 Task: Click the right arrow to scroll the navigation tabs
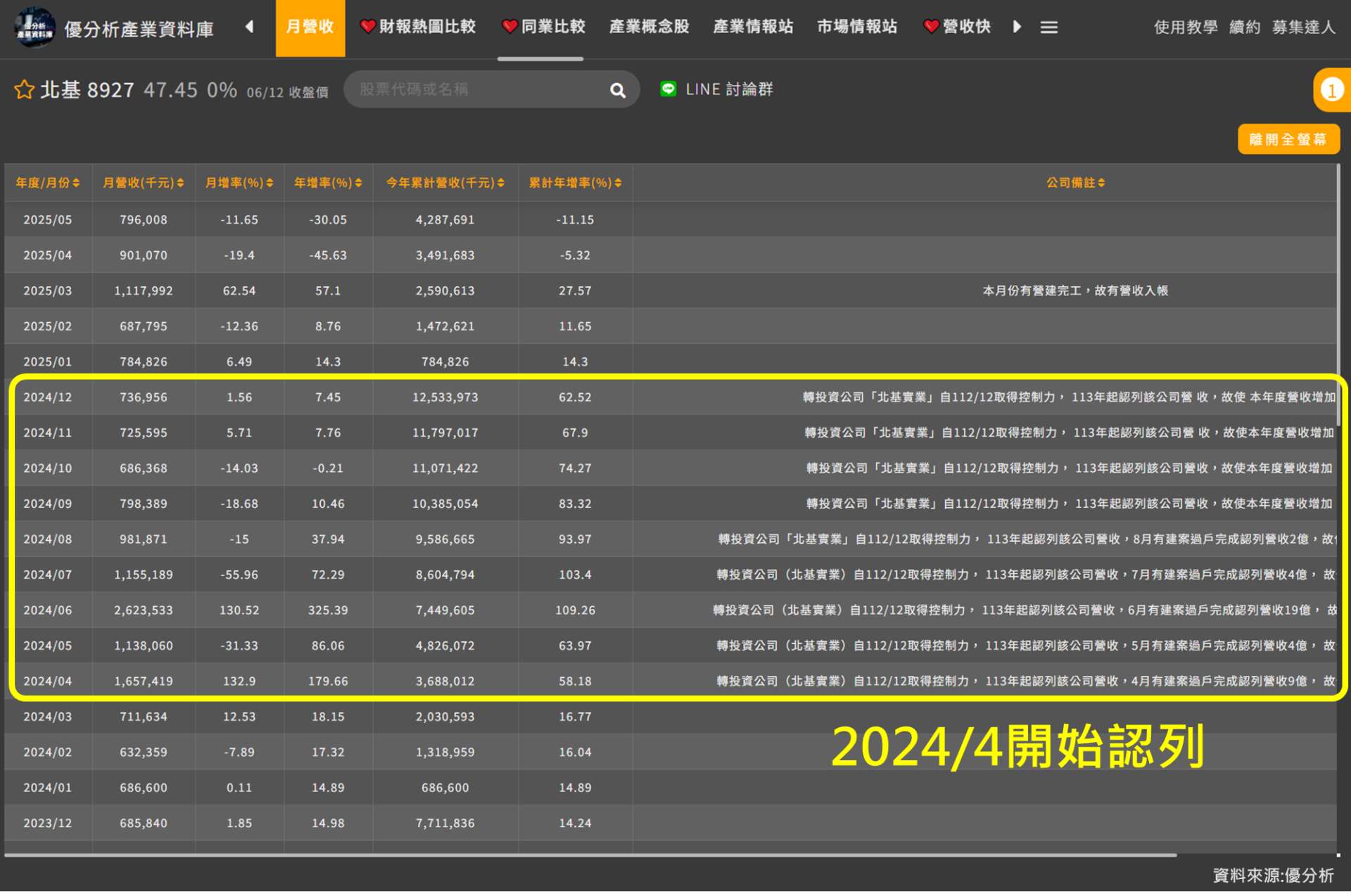click(x=1017, y=27)
